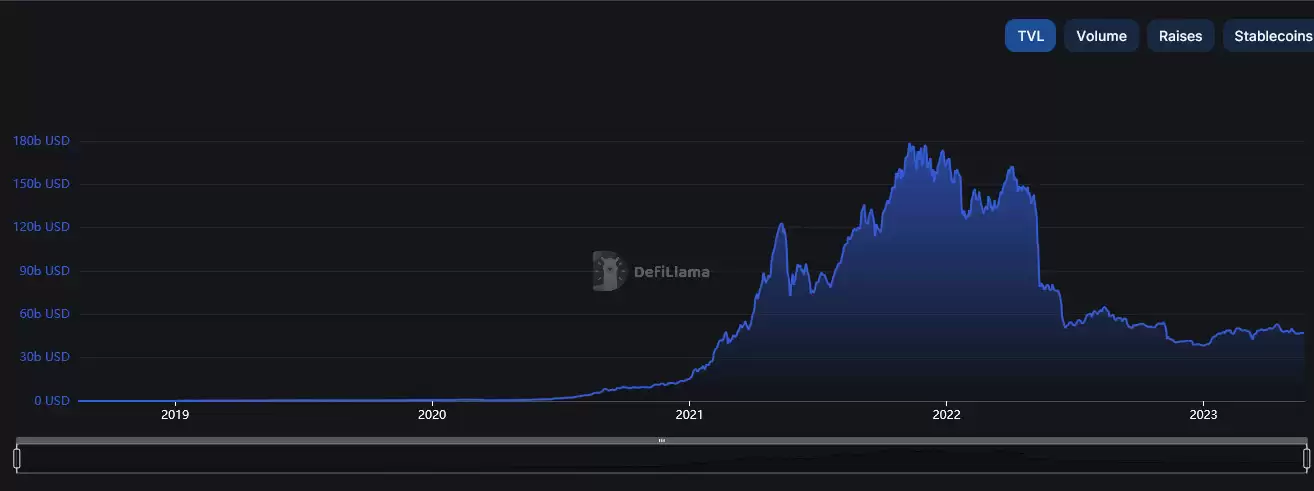Click the highest TVL peak on chart
The width and height of the screenshot is (1314, 491).
(908, 144)
